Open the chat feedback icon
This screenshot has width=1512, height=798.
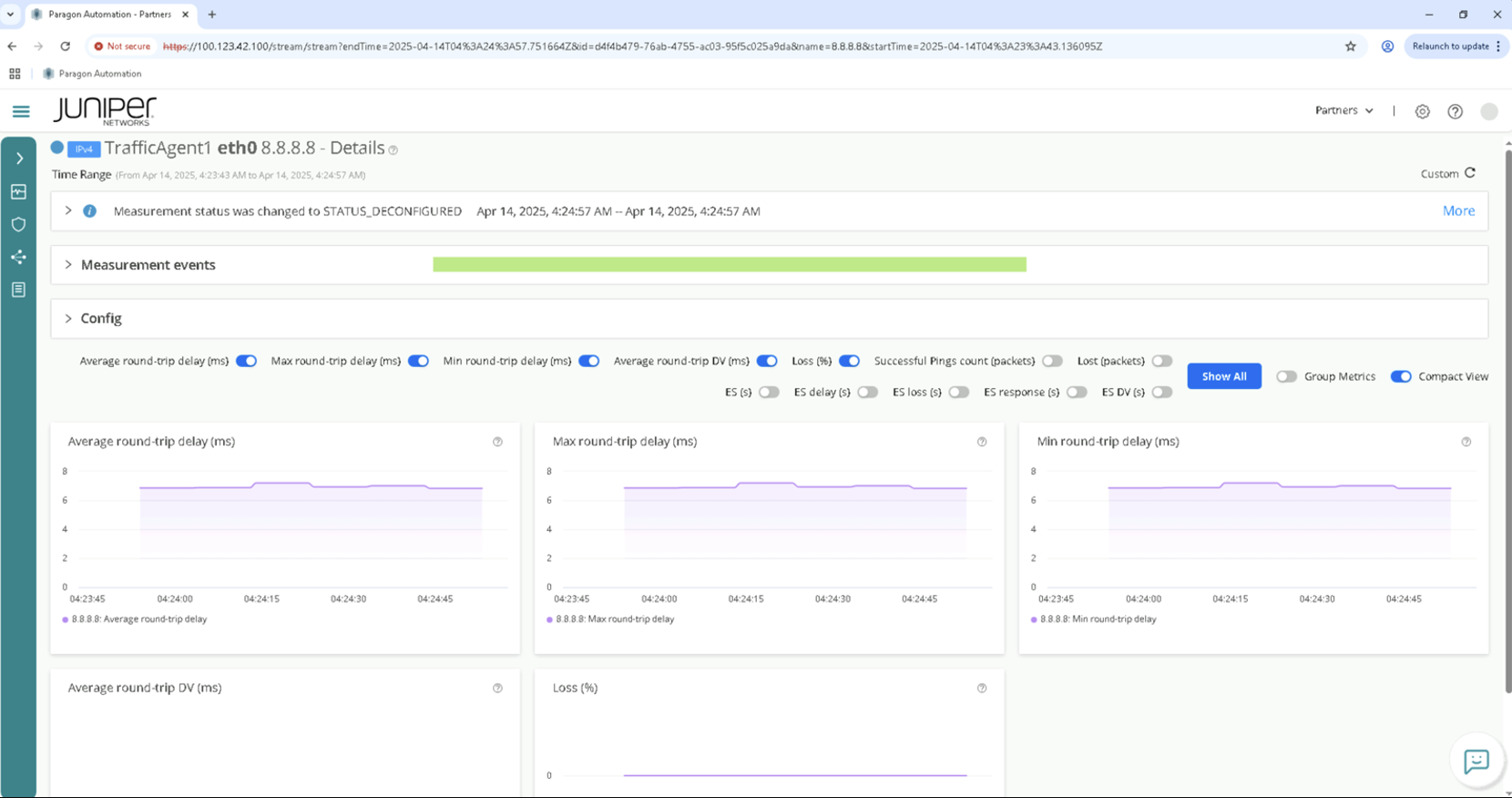click(1476, 761)
